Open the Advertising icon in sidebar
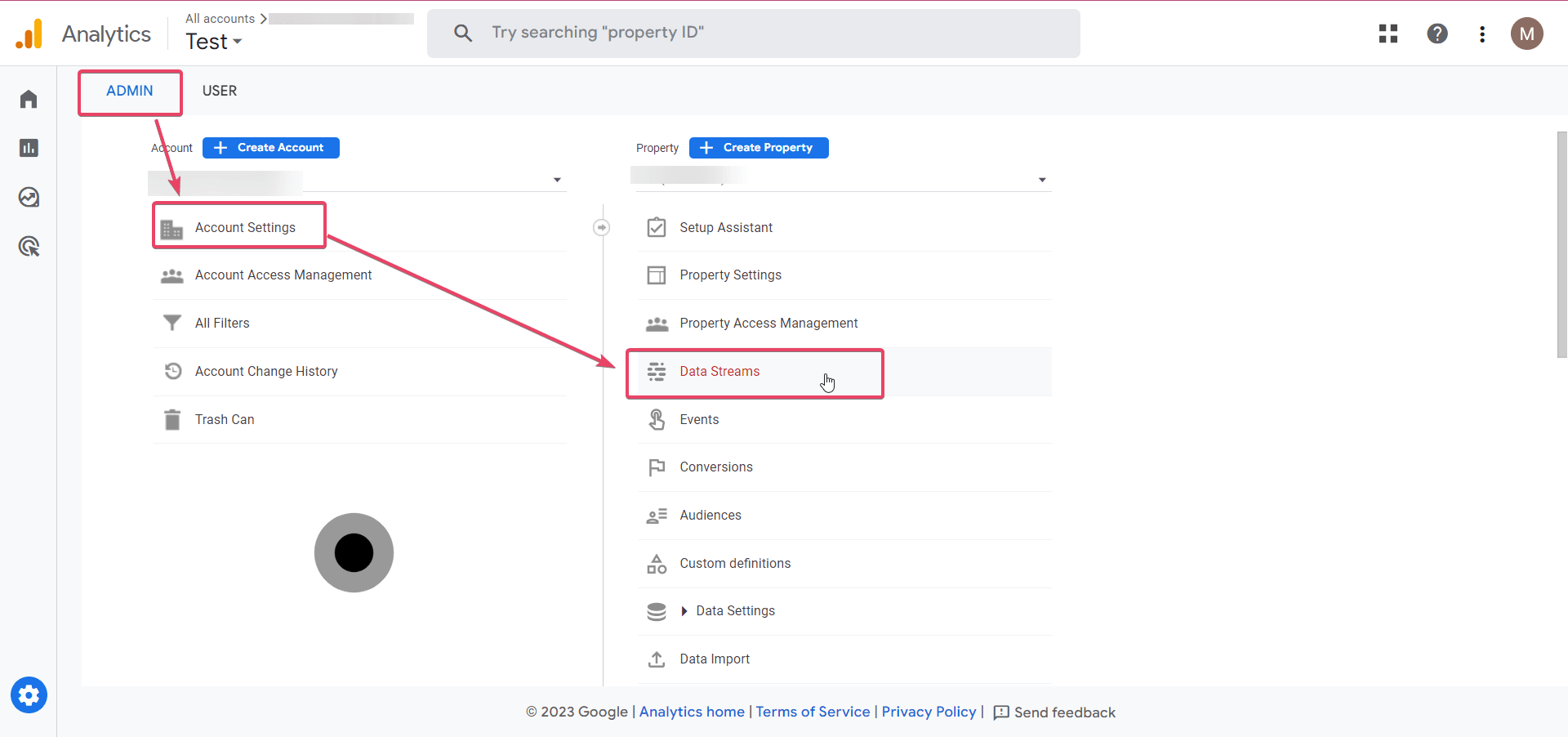 coord(29,246)
